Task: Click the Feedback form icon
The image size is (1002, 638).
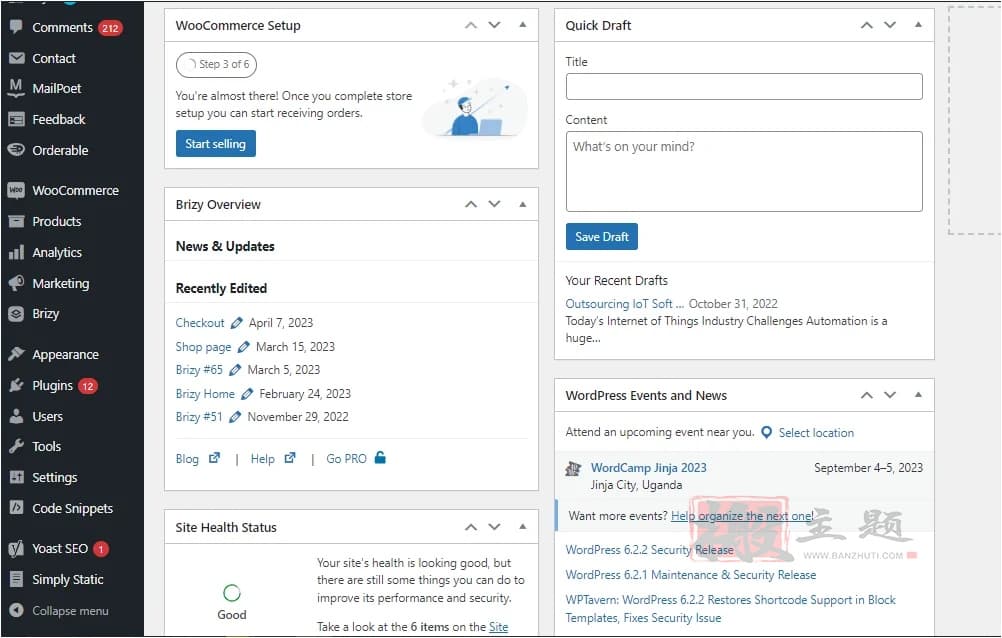Action: [x=16, y=120]
